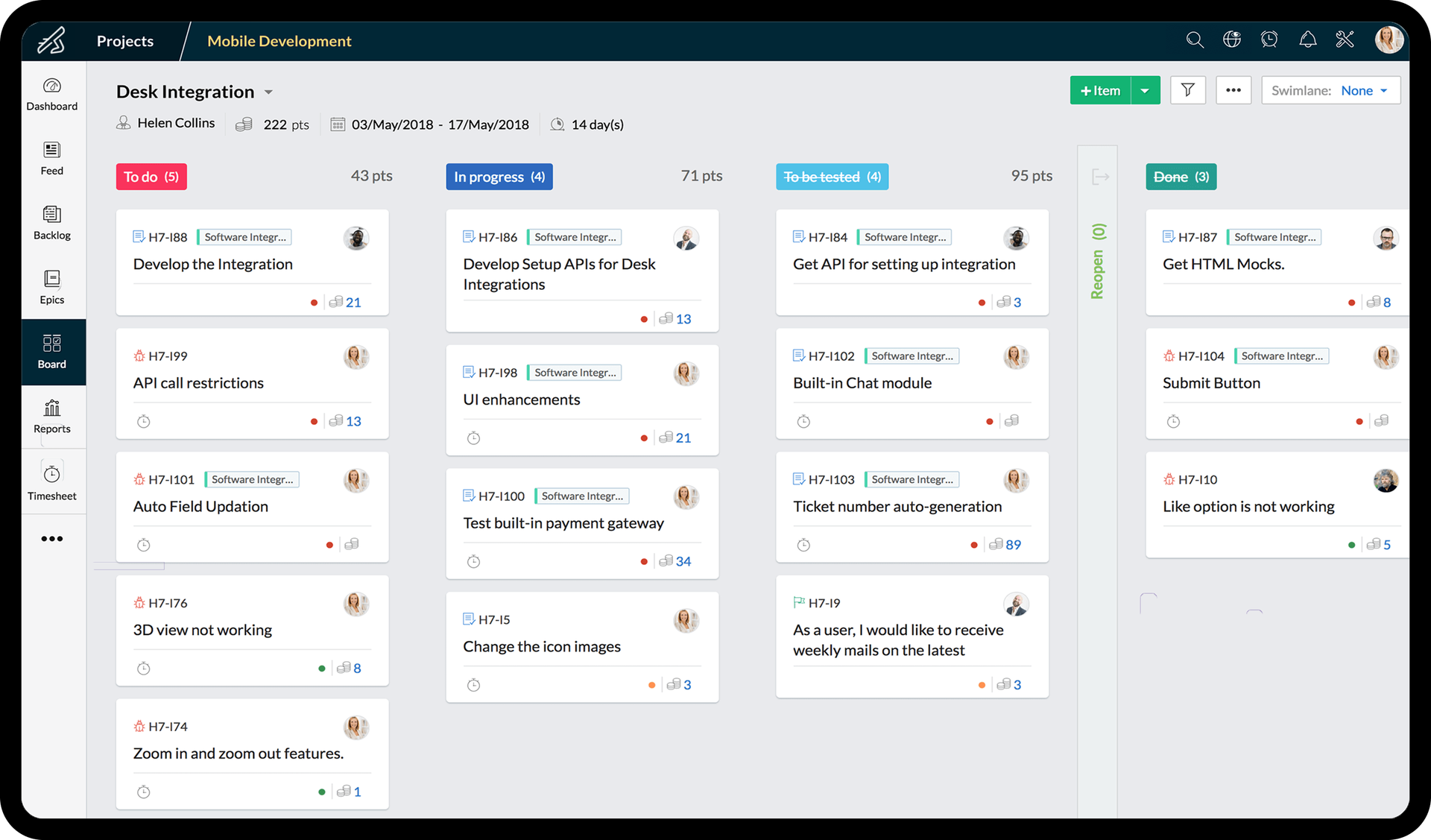Open the settings tools icon
Image resolution: width=1431 pixels, height=840 pixels.
point(1345,40)
